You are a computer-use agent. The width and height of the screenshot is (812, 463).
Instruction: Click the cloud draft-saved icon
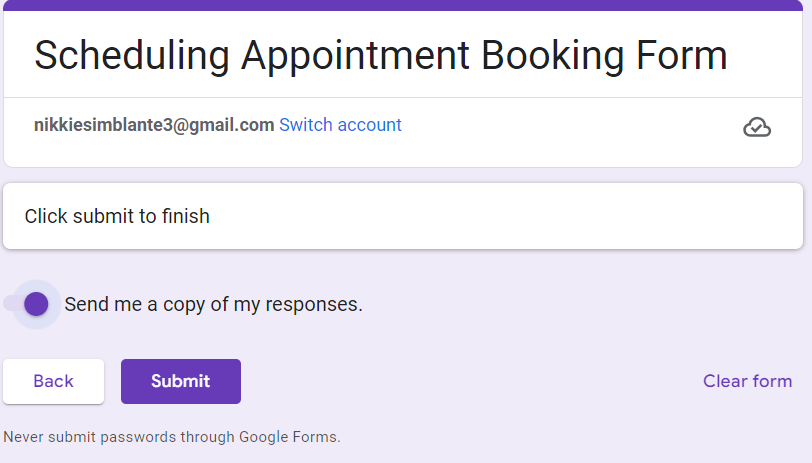(757, 127)
